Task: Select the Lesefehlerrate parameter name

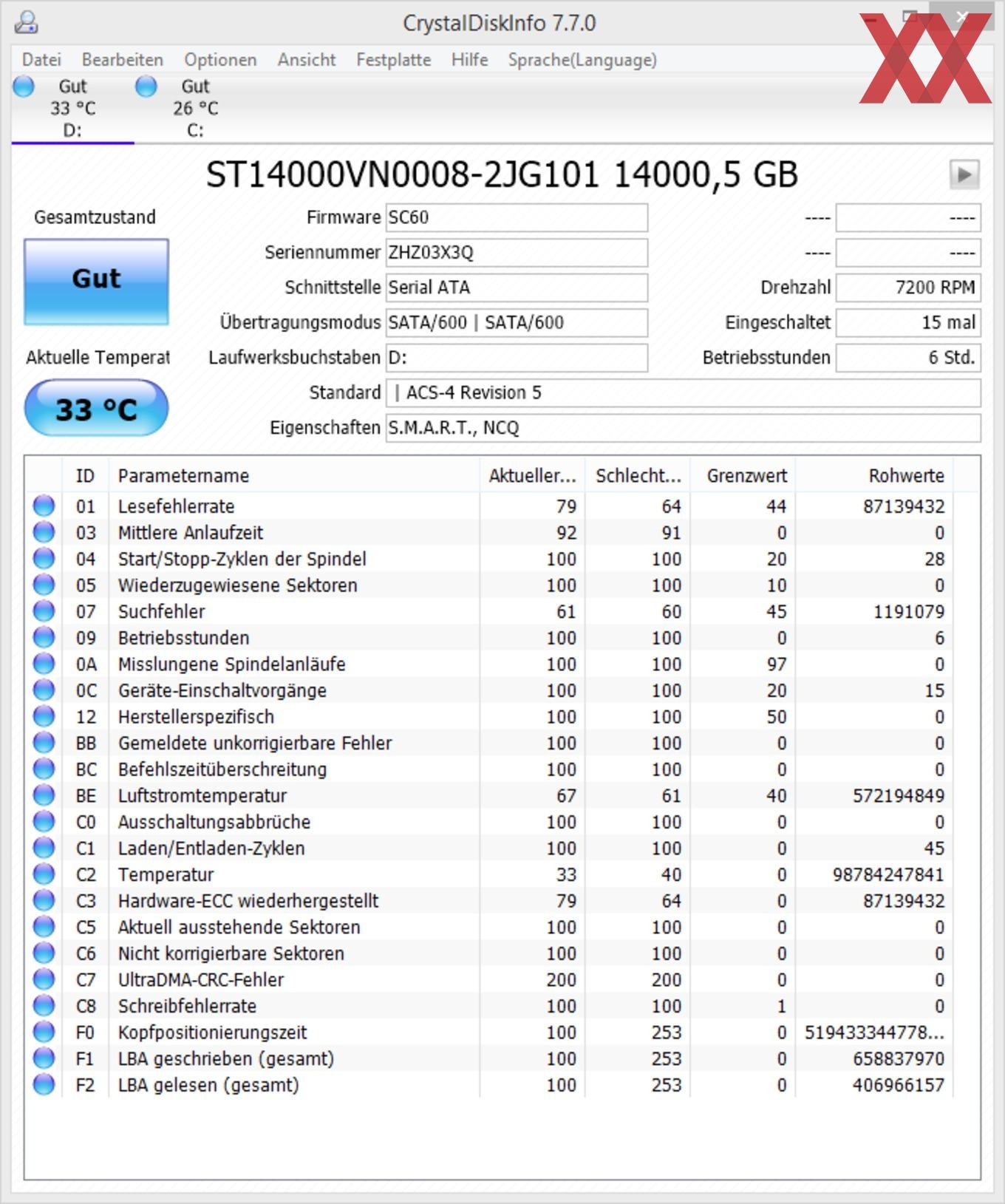Action: [177, 506]
